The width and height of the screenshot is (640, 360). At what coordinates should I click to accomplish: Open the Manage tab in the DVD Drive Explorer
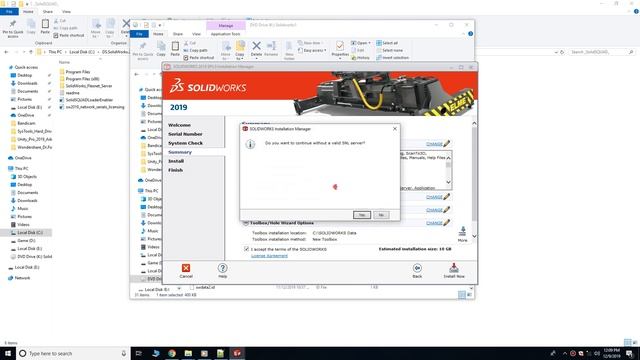[x=226, y=26]
